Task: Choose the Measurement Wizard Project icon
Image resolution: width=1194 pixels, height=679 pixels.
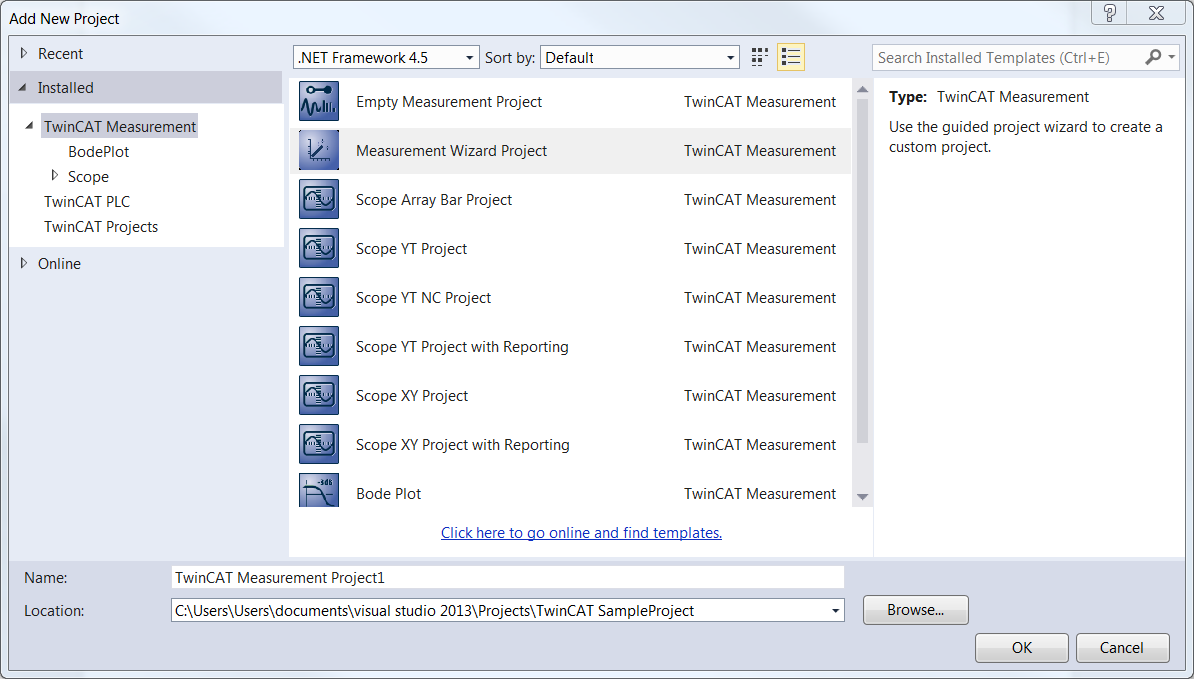Action: tap(318, 151)
